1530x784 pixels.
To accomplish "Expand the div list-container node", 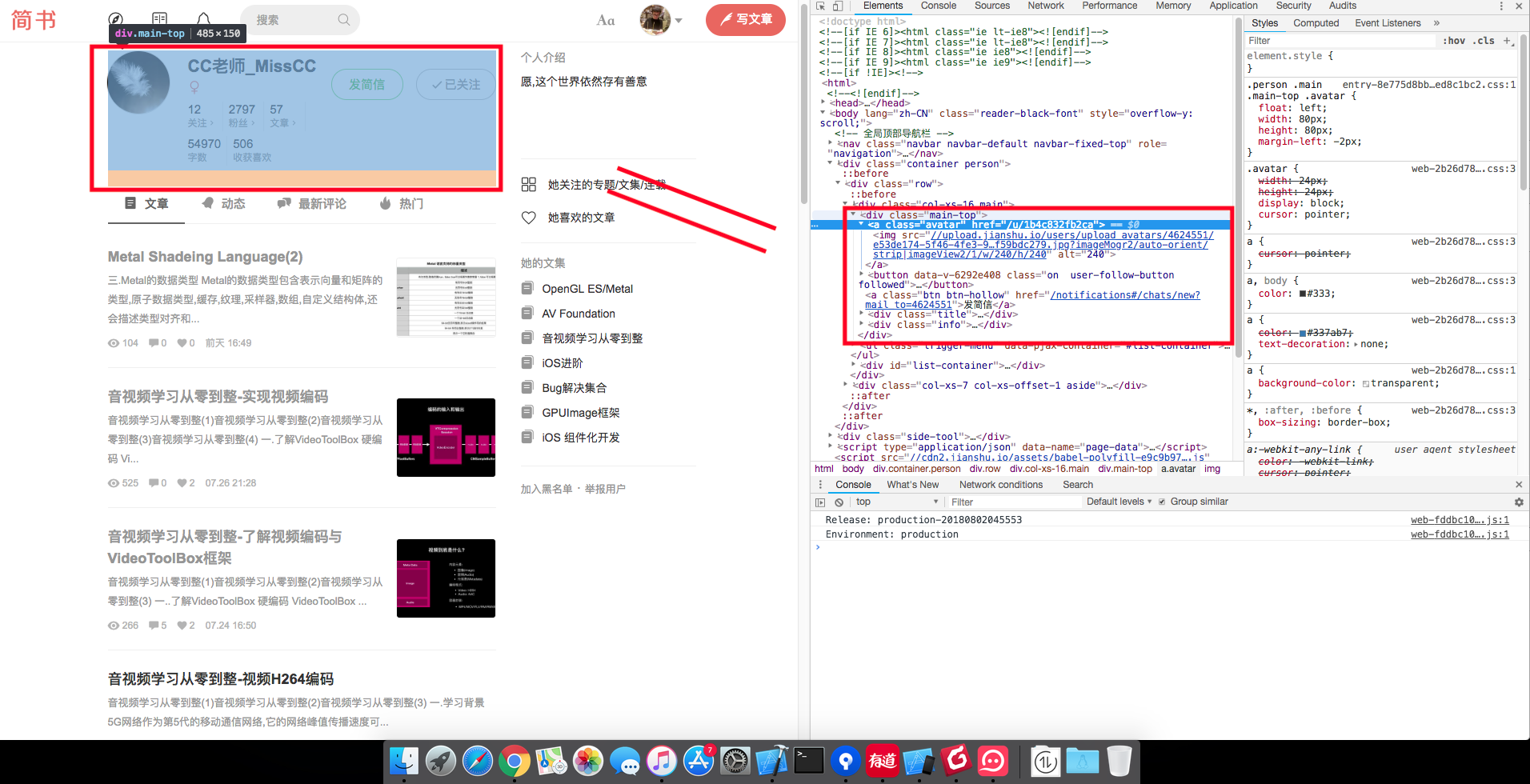I will (854, 366).
